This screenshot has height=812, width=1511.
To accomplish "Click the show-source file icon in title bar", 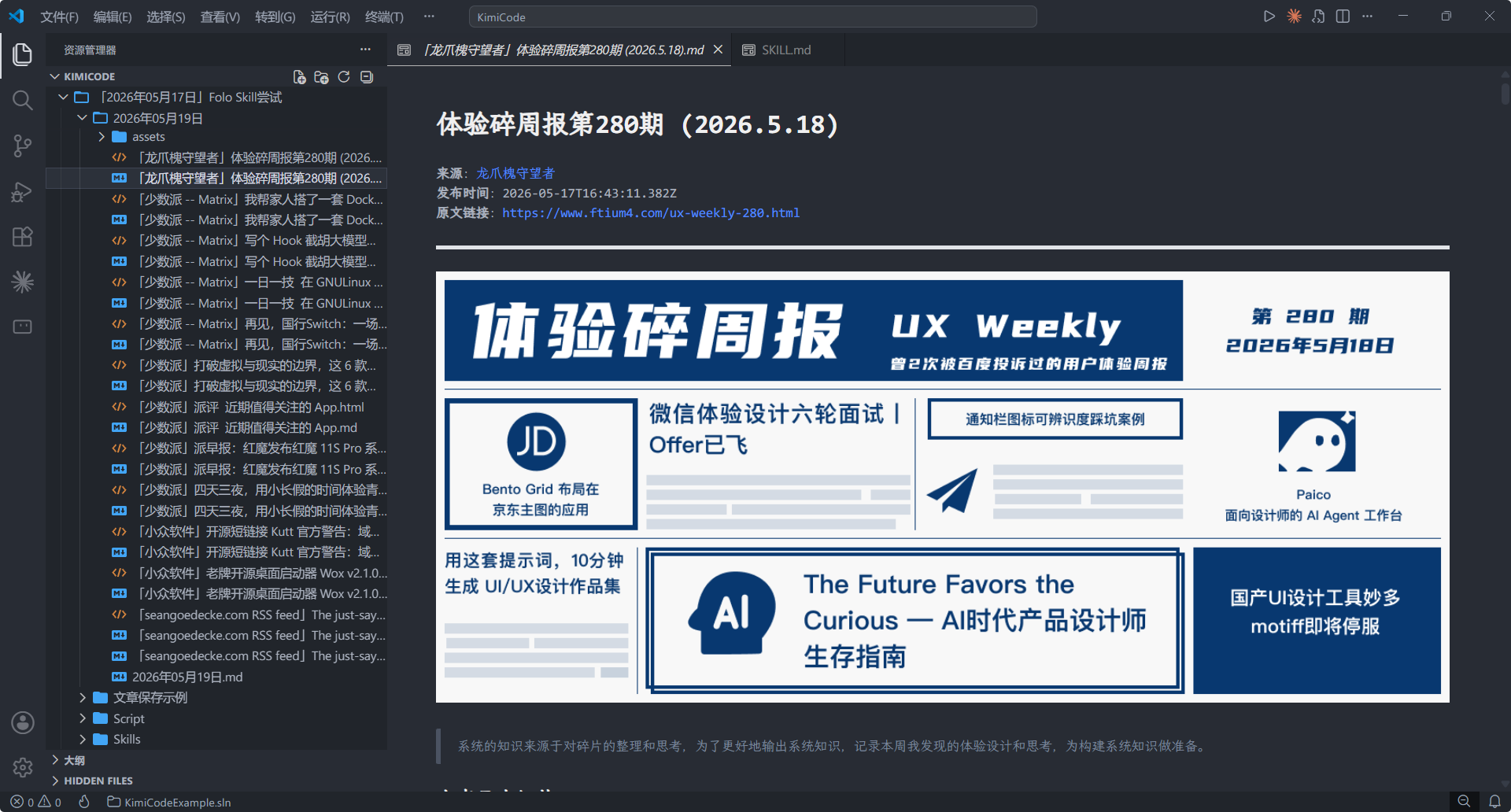I will tap(1318, 17).
